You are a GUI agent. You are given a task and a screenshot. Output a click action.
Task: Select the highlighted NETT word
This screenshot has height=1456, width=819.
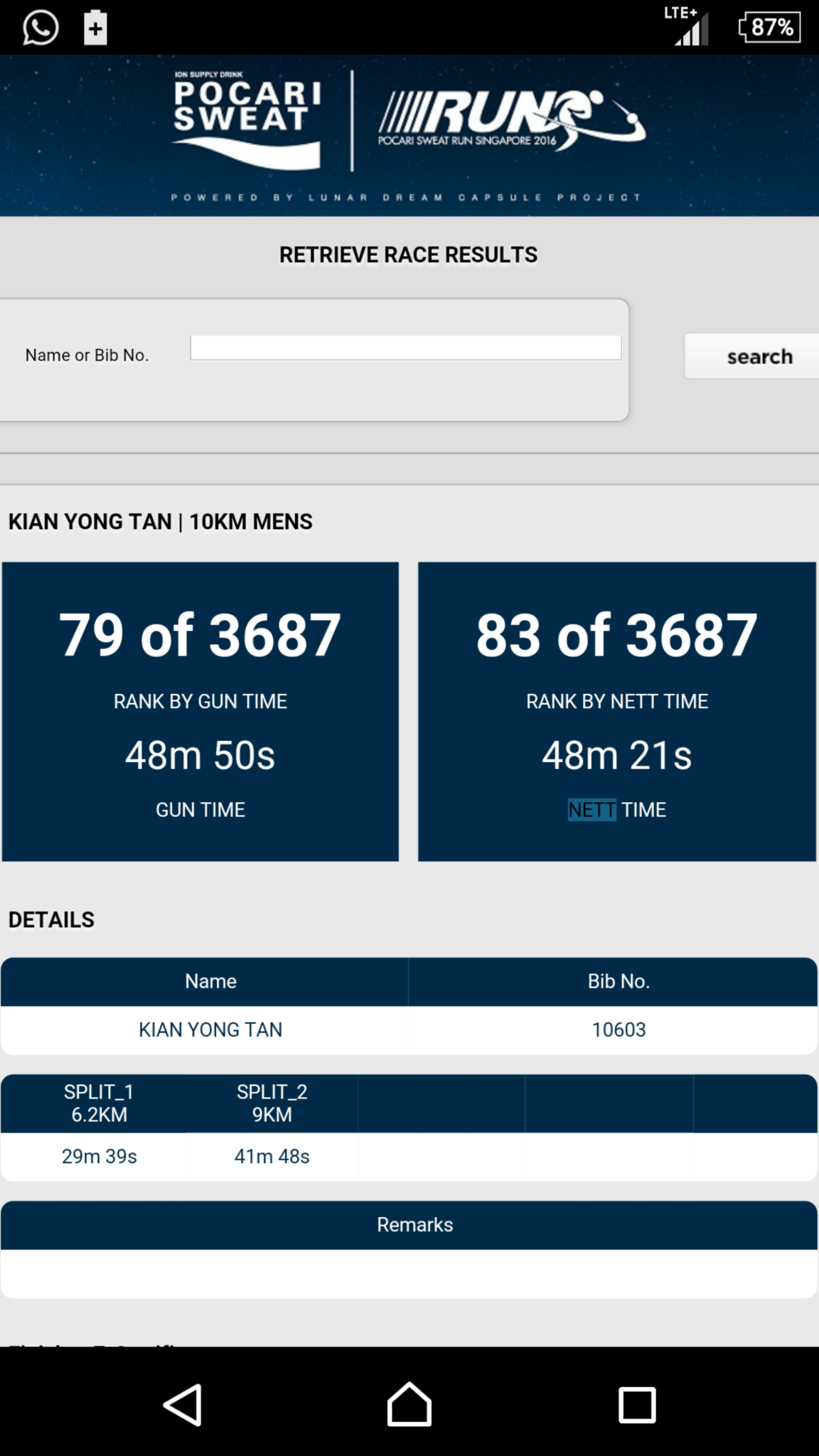pos(591,810)
